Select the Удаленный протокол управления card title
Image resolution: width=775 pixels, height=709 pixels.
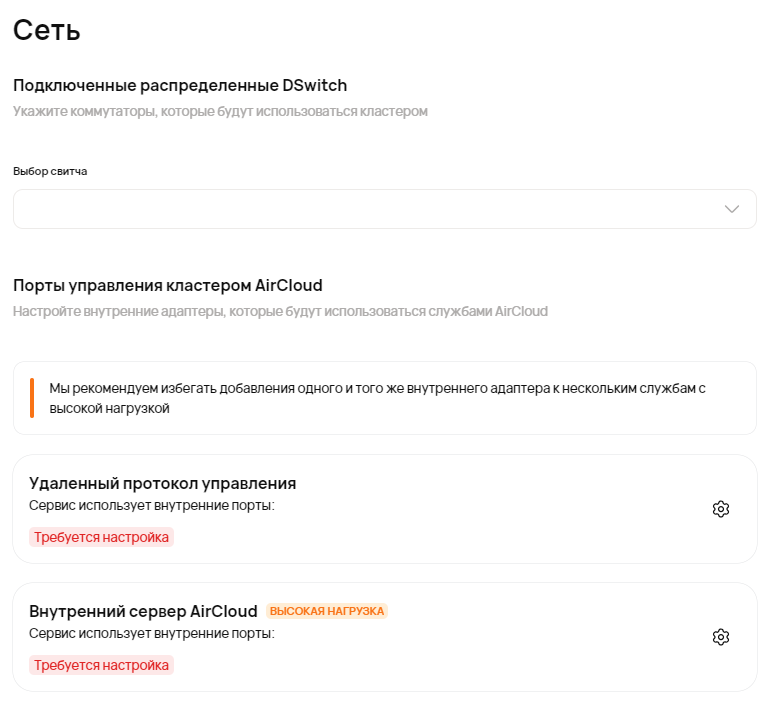[163, 484]
